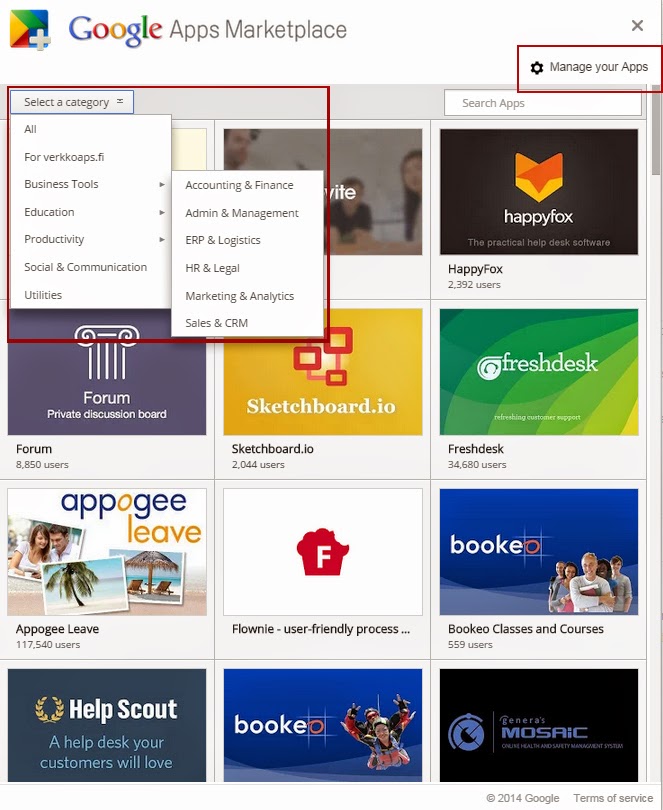This screenshot has width=663, height=810.
Task: Choose Accounting & Finance from submenu
Action: click(x=239, y=185)
